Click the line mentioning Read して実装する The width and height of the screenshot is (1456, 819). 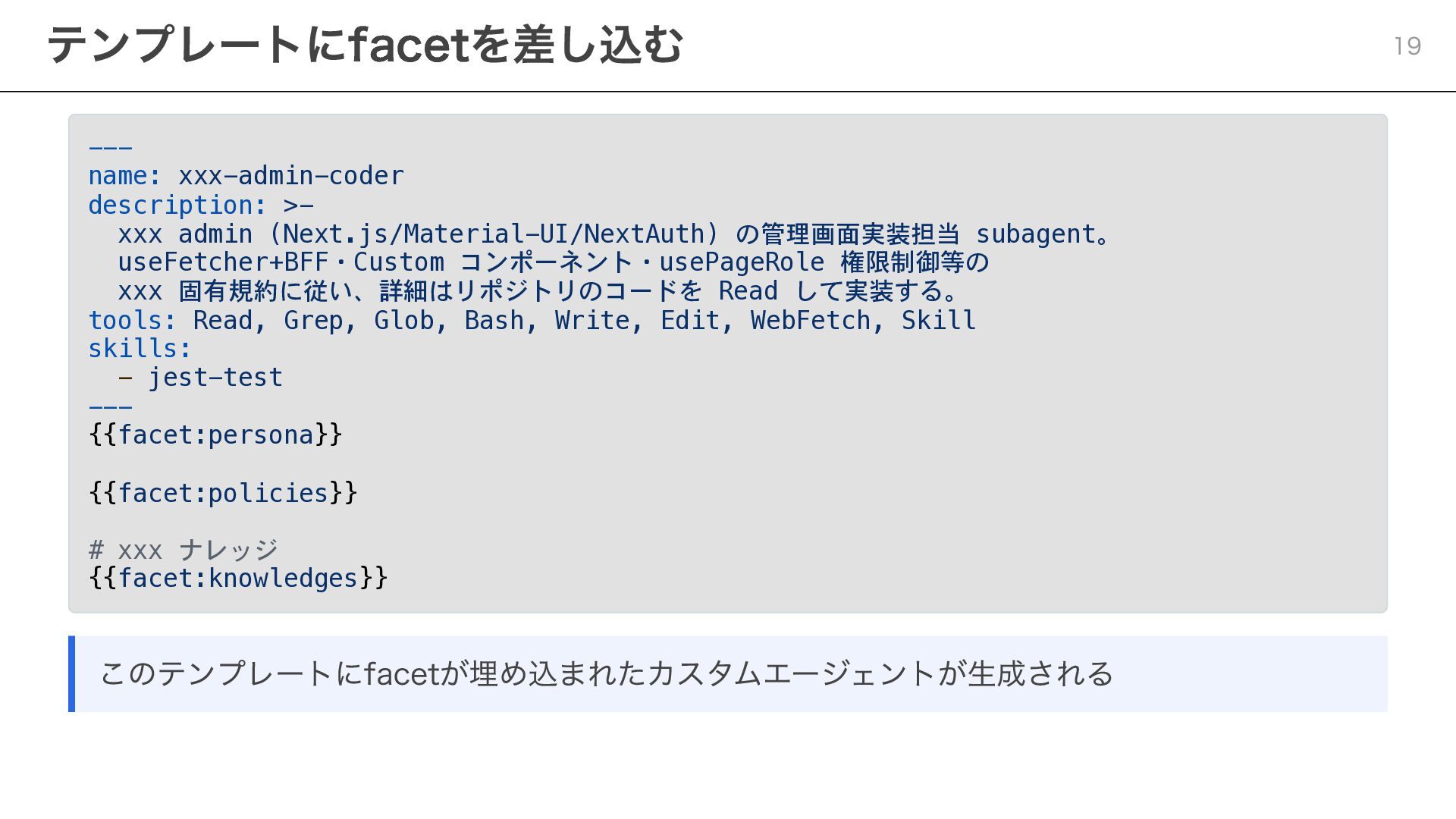pyautogui.click(x=540, y=291)
